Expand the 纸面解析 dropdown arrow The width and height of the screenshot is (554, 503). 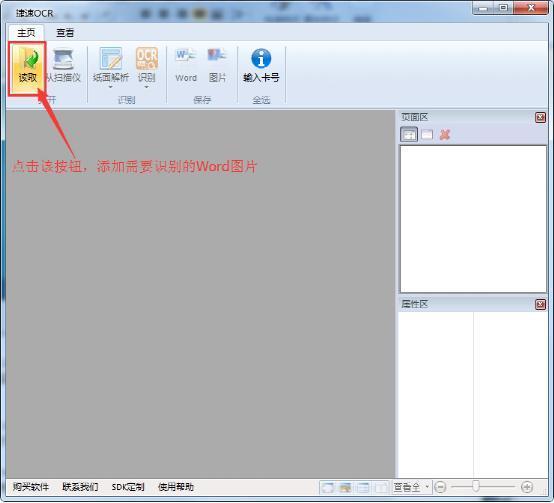[x=111, y=87]
